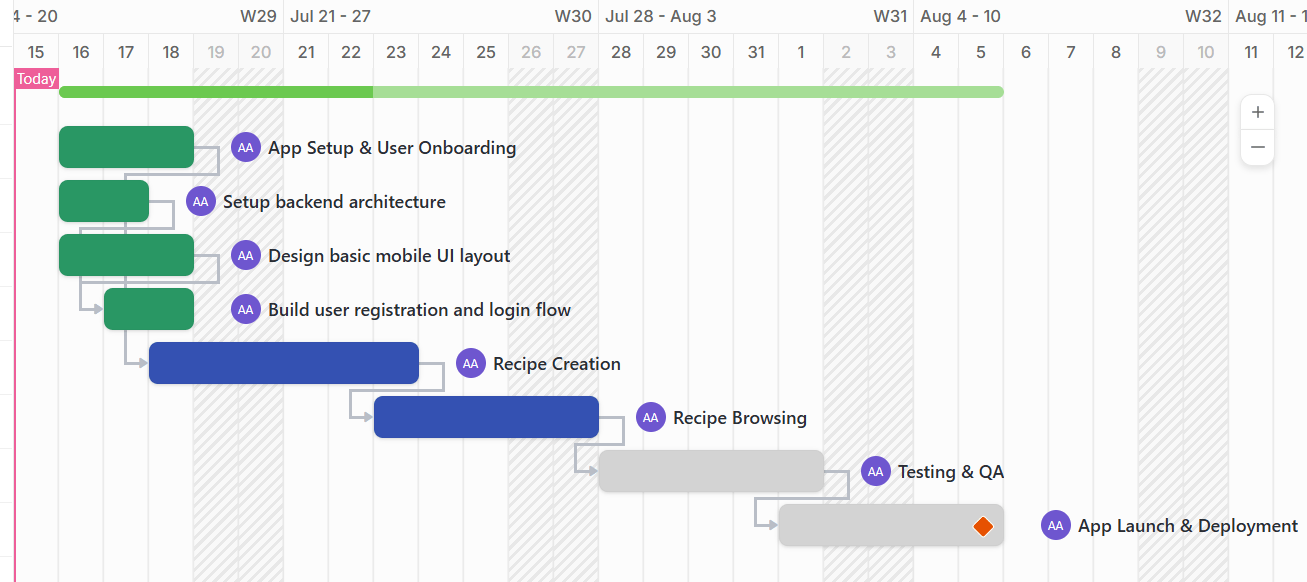Click avatar beside Design basic mobile UI layout

[246, 256]
